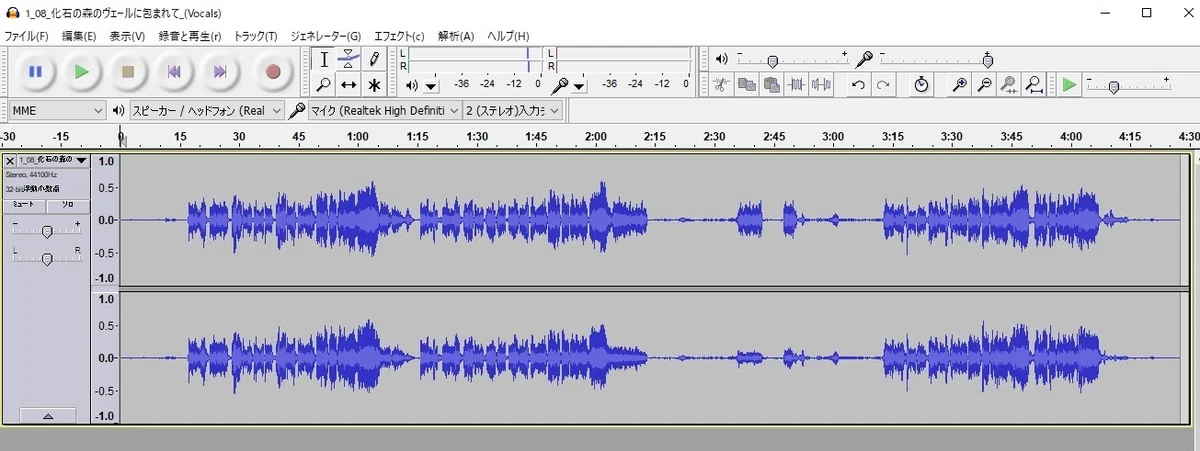Click the recording level meter bar
This screenshot has height=451, width=1200.
click(621, 59)
